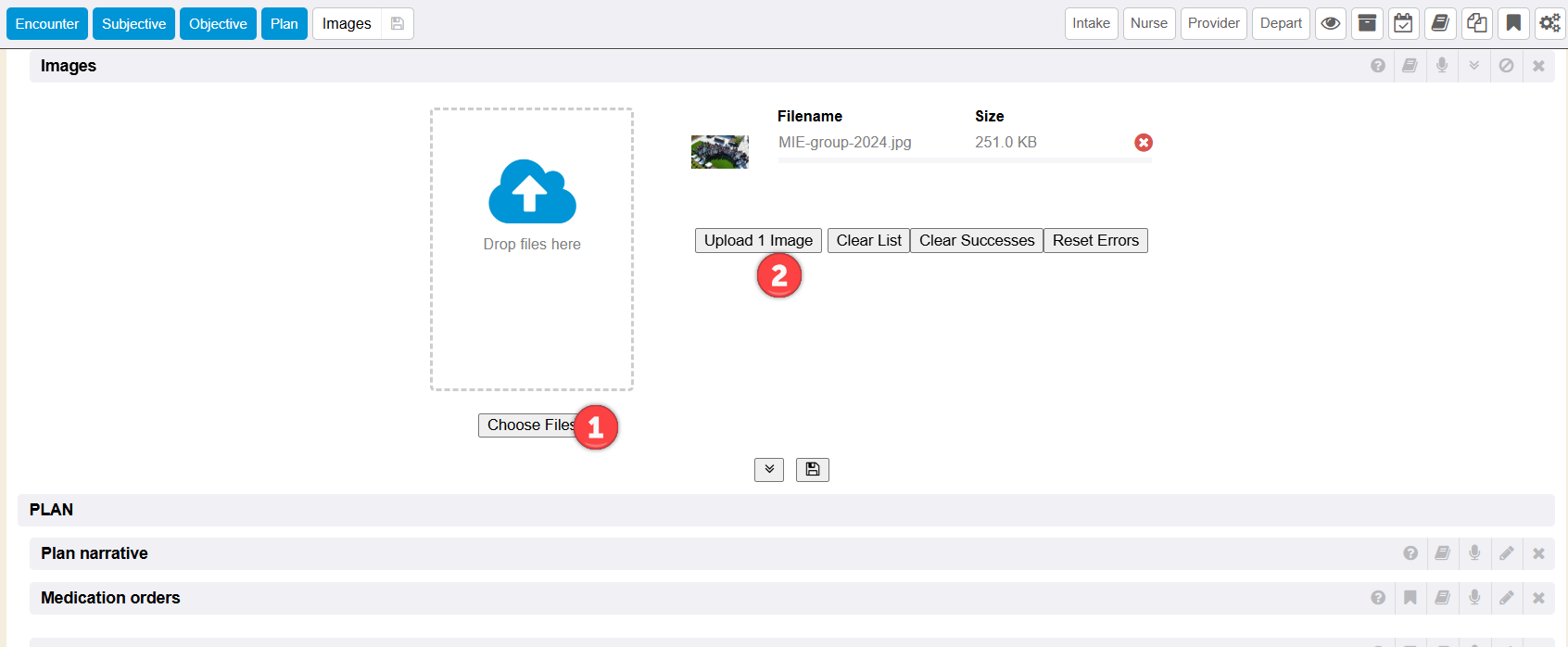Image resolution: width=1568 pixels, height=647 pixels.
Task: Click microphone icon in Images header
Action: point(1442,66)
